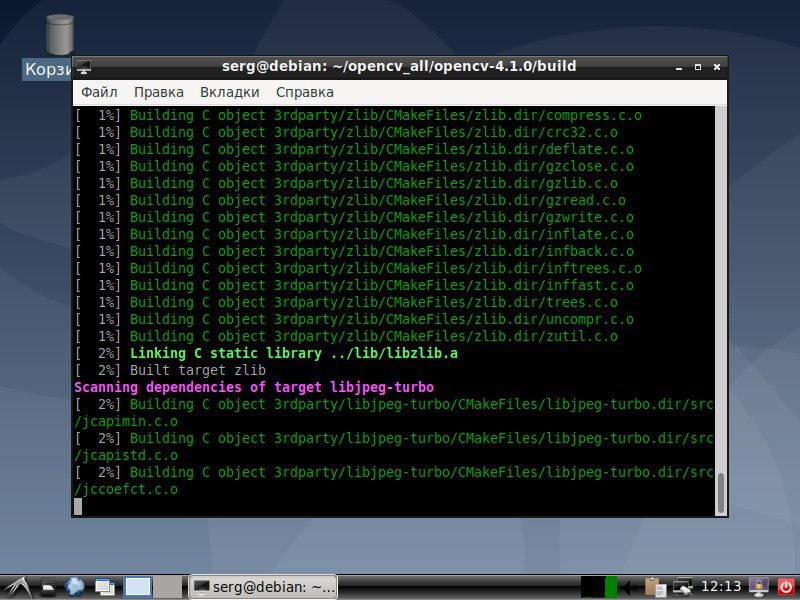Click the line ending with compress.c.o
This screenshot has height=600, width=800.
pos(358,115)
